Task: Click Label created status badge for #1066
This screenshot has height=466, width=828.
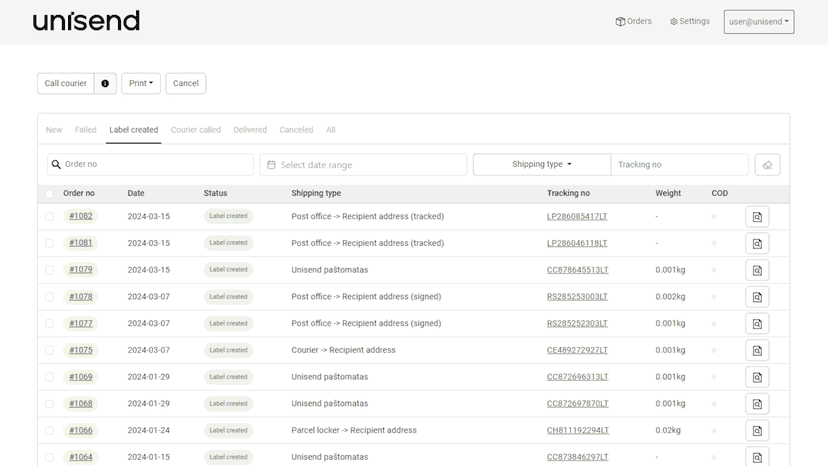Action: coord(228,431)
